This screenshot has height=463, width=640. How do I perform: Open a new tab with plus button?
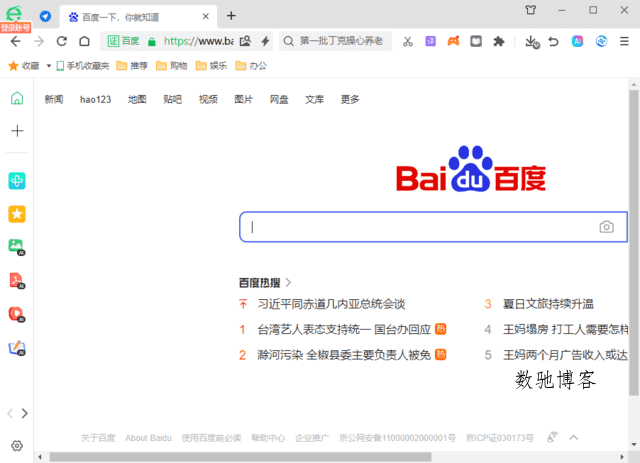pyautogui.click(x=231, y=16)
